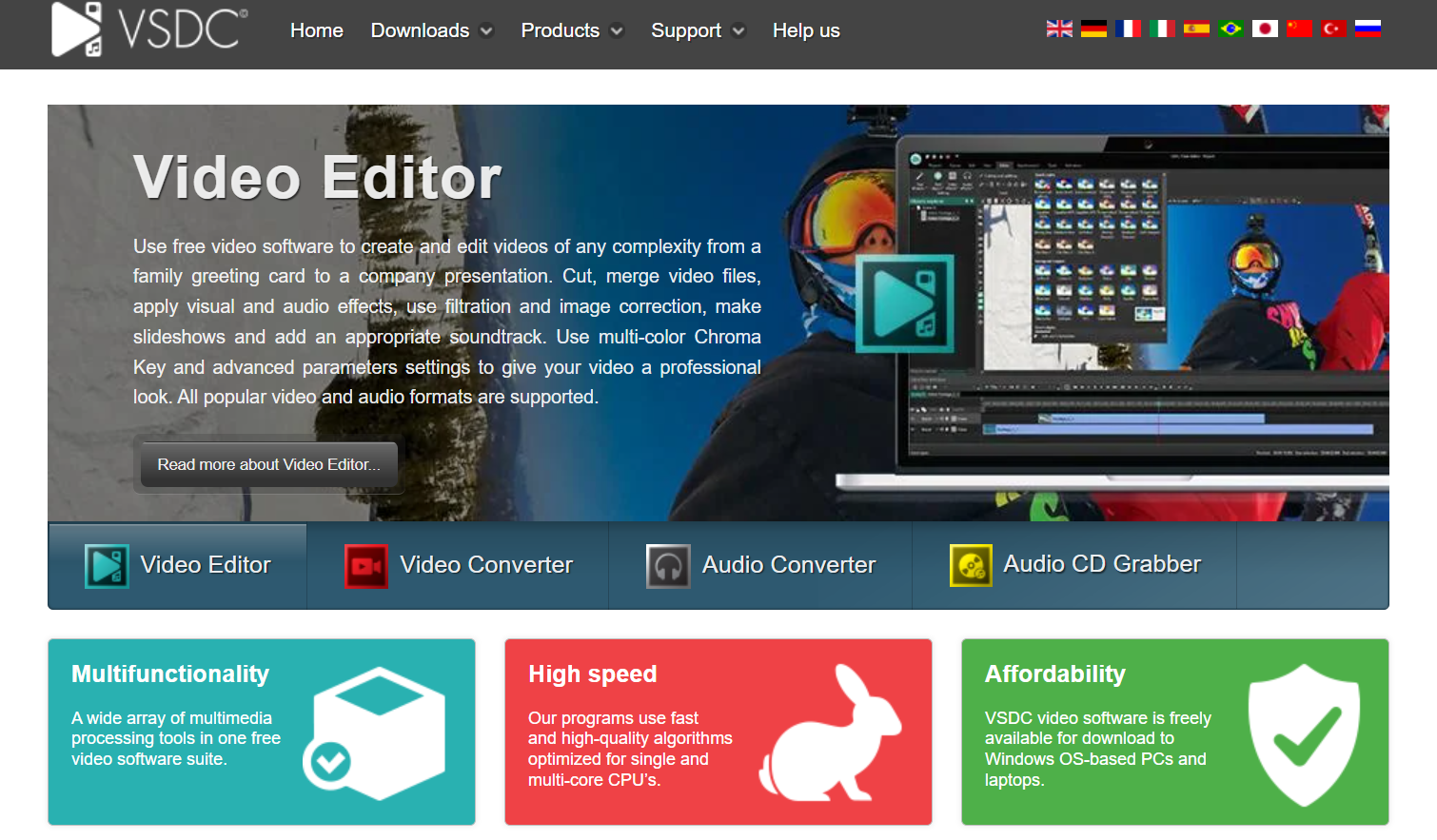Click the High speed heading
This screenshot has width=1437, height=840.
pos(592,674)
